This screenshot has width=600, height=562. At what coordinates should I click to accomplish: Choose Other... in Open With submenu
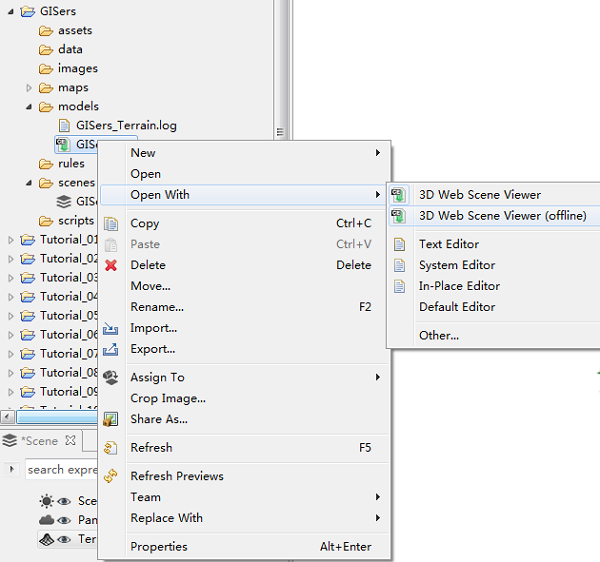coord(494,336)
